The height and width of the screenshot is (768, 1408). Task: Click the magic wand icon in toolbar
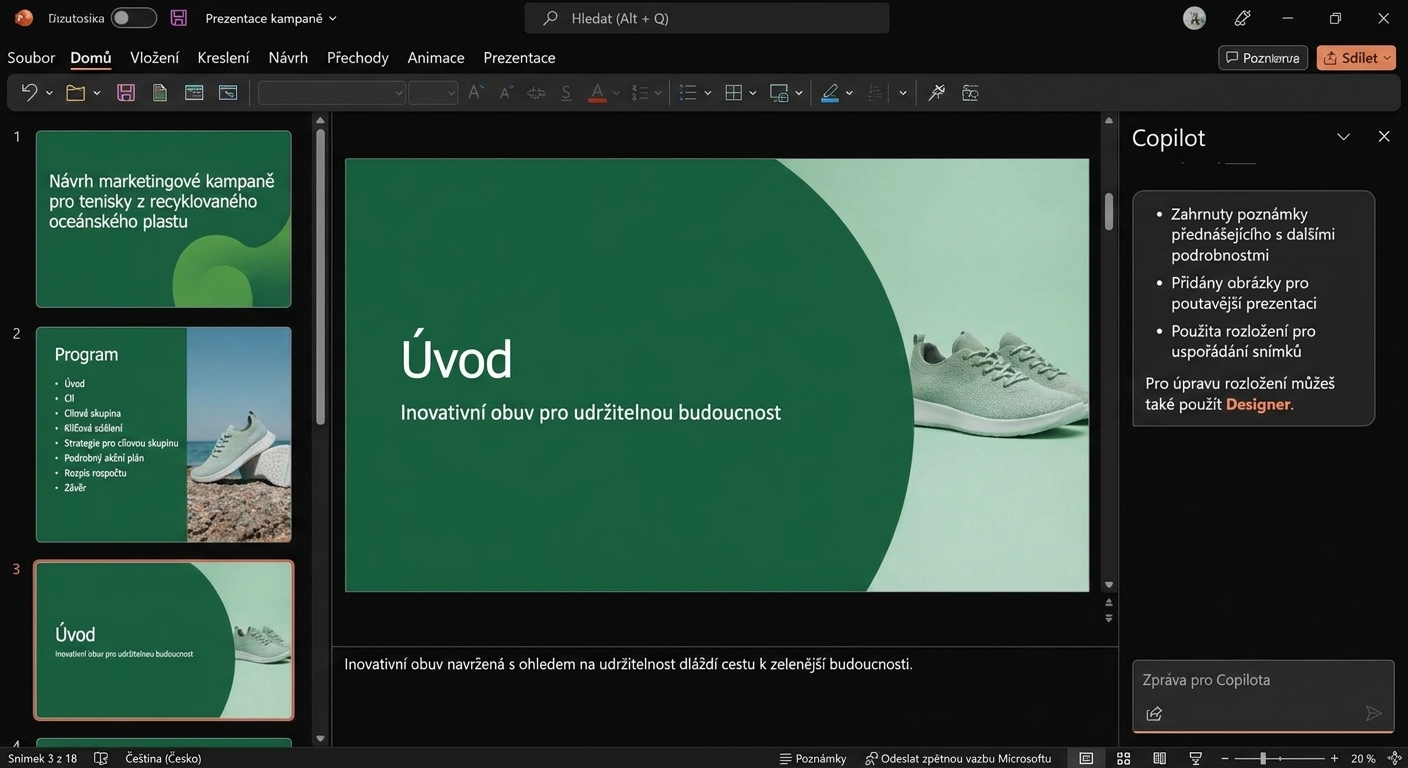click(937, 93)
